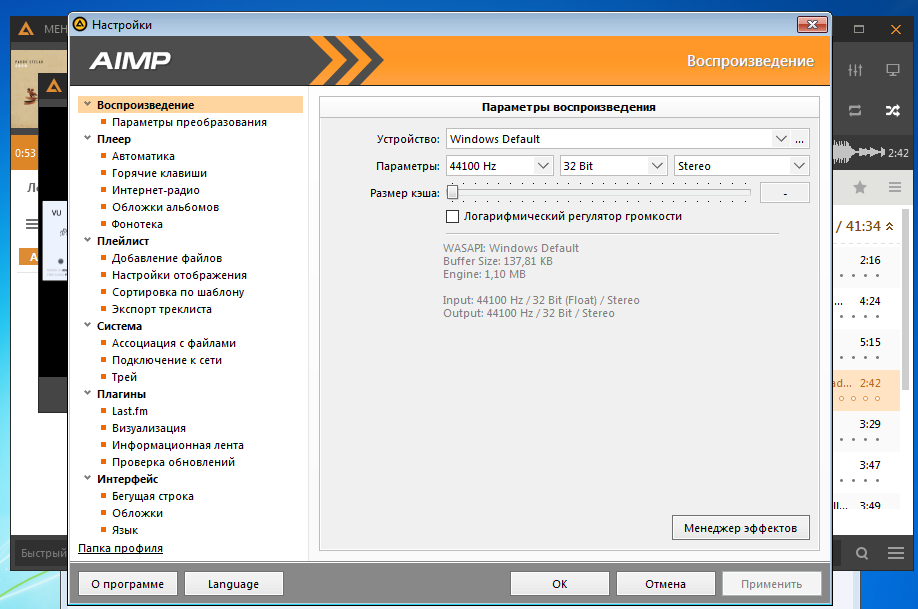Select Фонотека settings item

138,224
